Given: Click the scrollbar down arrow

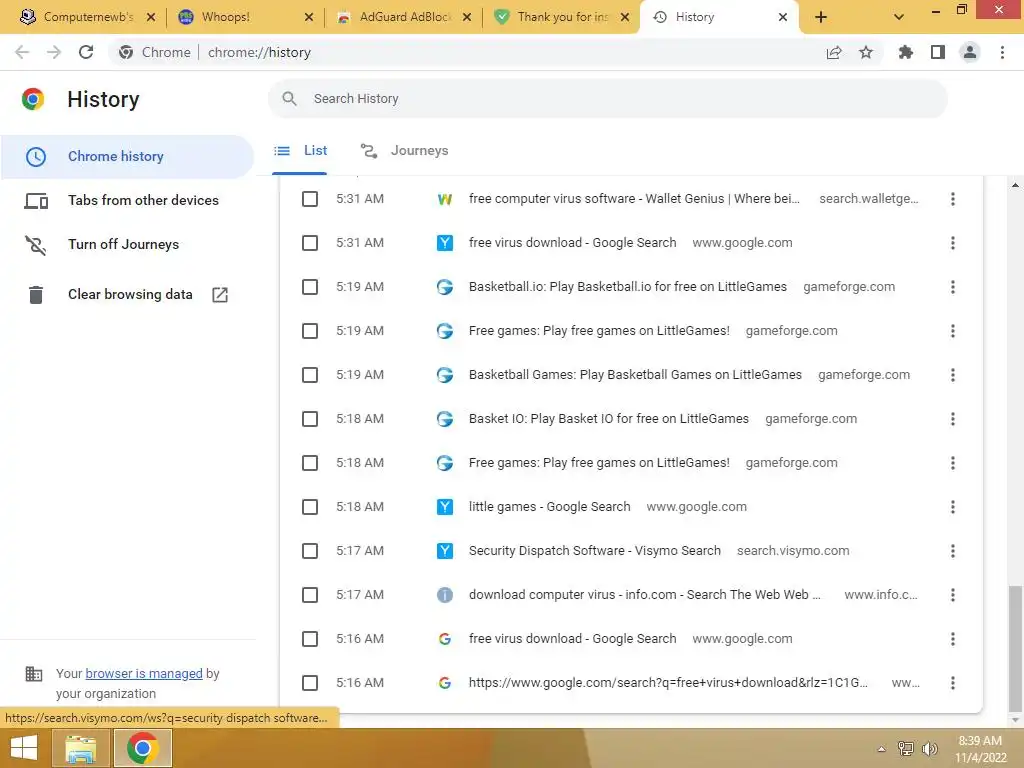Looking at the screenshot, I should coord(1015,720).
